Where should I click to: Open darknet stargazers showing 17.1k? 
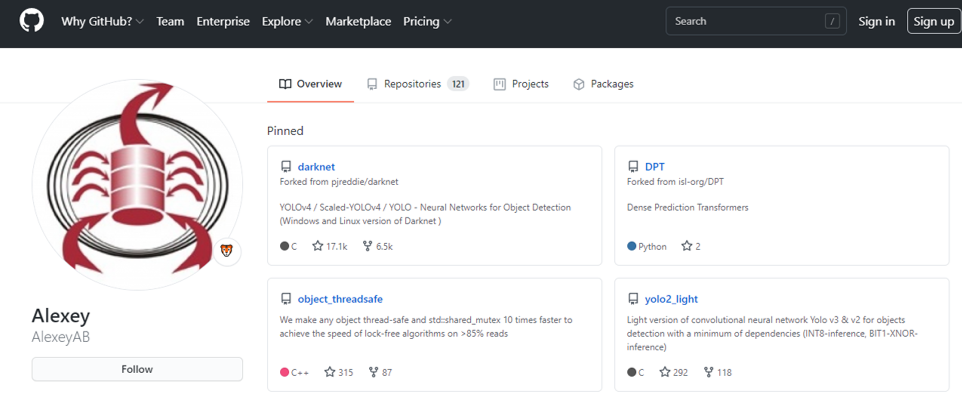[x=329, y=246]
